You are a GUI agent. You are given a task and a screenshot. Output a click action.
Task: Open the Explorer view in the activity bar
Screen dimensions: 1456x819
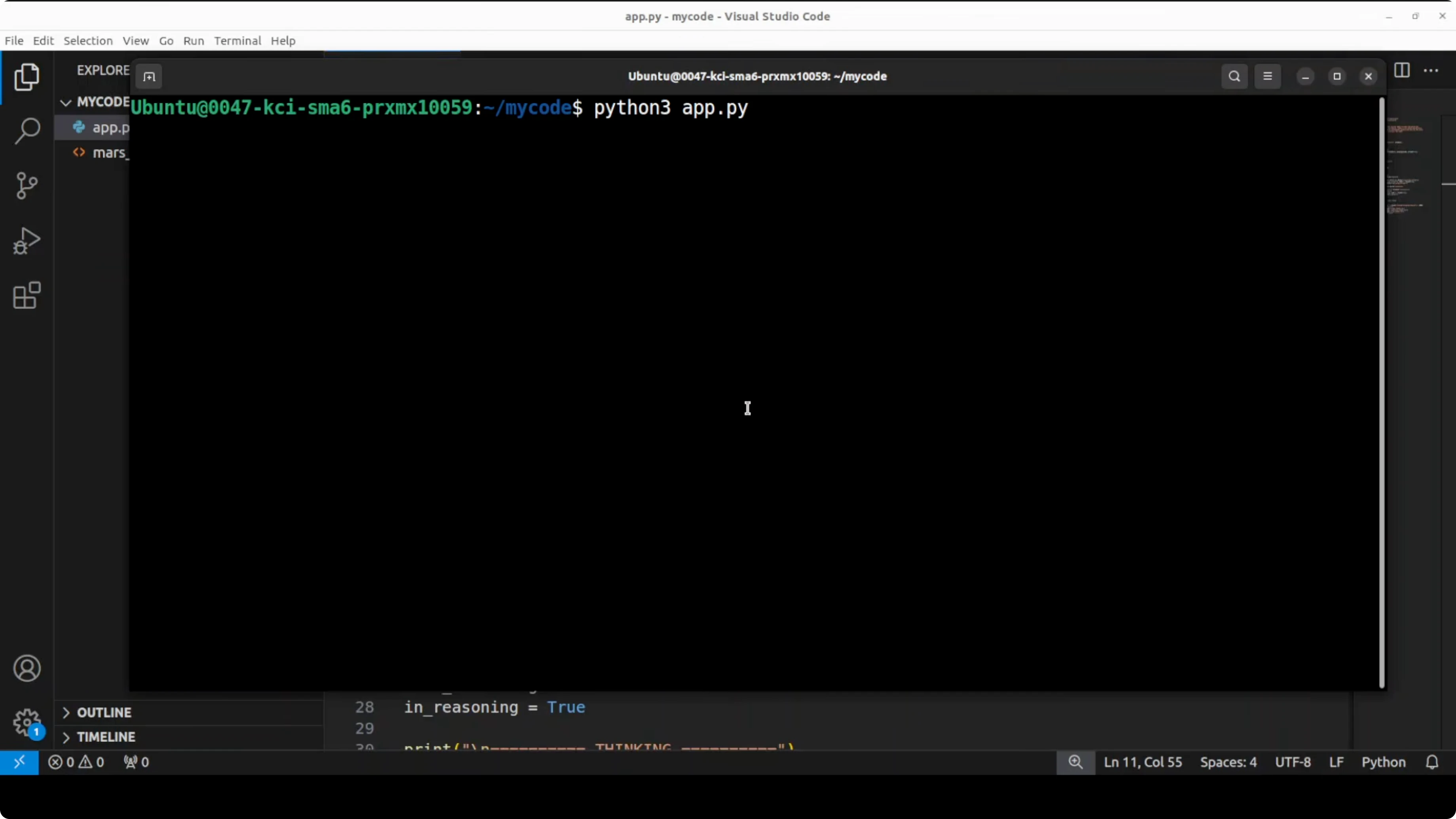click(x=27, y=77)
